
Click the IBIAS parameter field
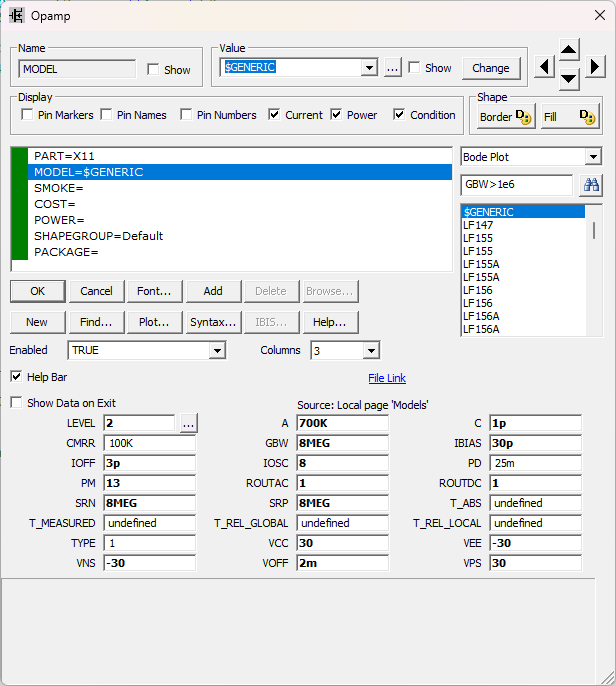click(536, 443)
